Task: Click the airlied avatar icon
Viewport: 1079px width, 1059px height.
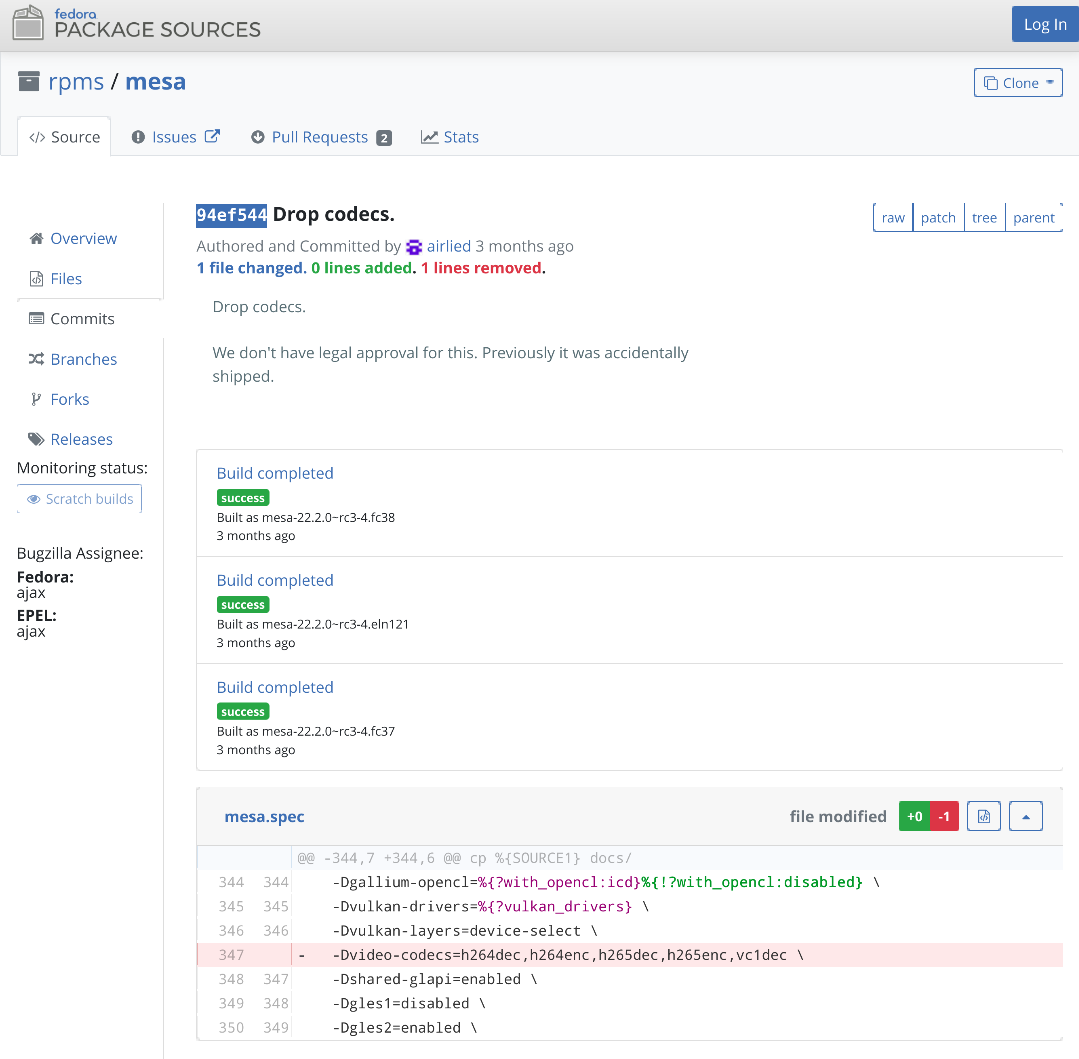Action: (x=414, y=246)
